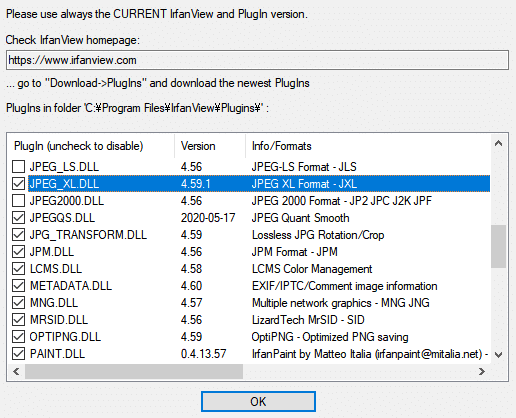The height and width of the screenshot is (418, 516).
Task: Click the horizontal scroll right arrow
Action: [482, 371]
